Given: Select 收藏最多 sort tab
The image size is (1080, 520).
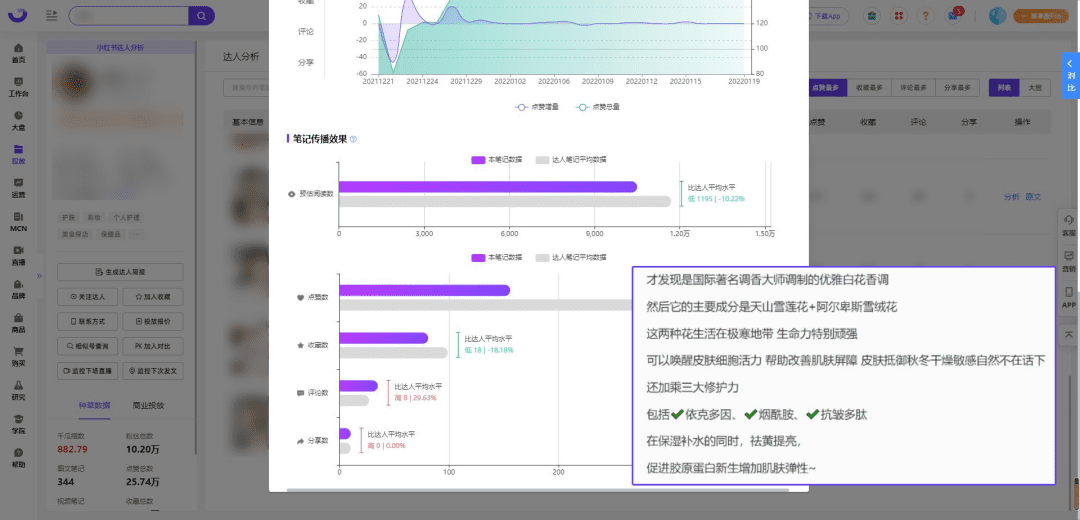Looking at the screenshot, I should tap(867, 88).
